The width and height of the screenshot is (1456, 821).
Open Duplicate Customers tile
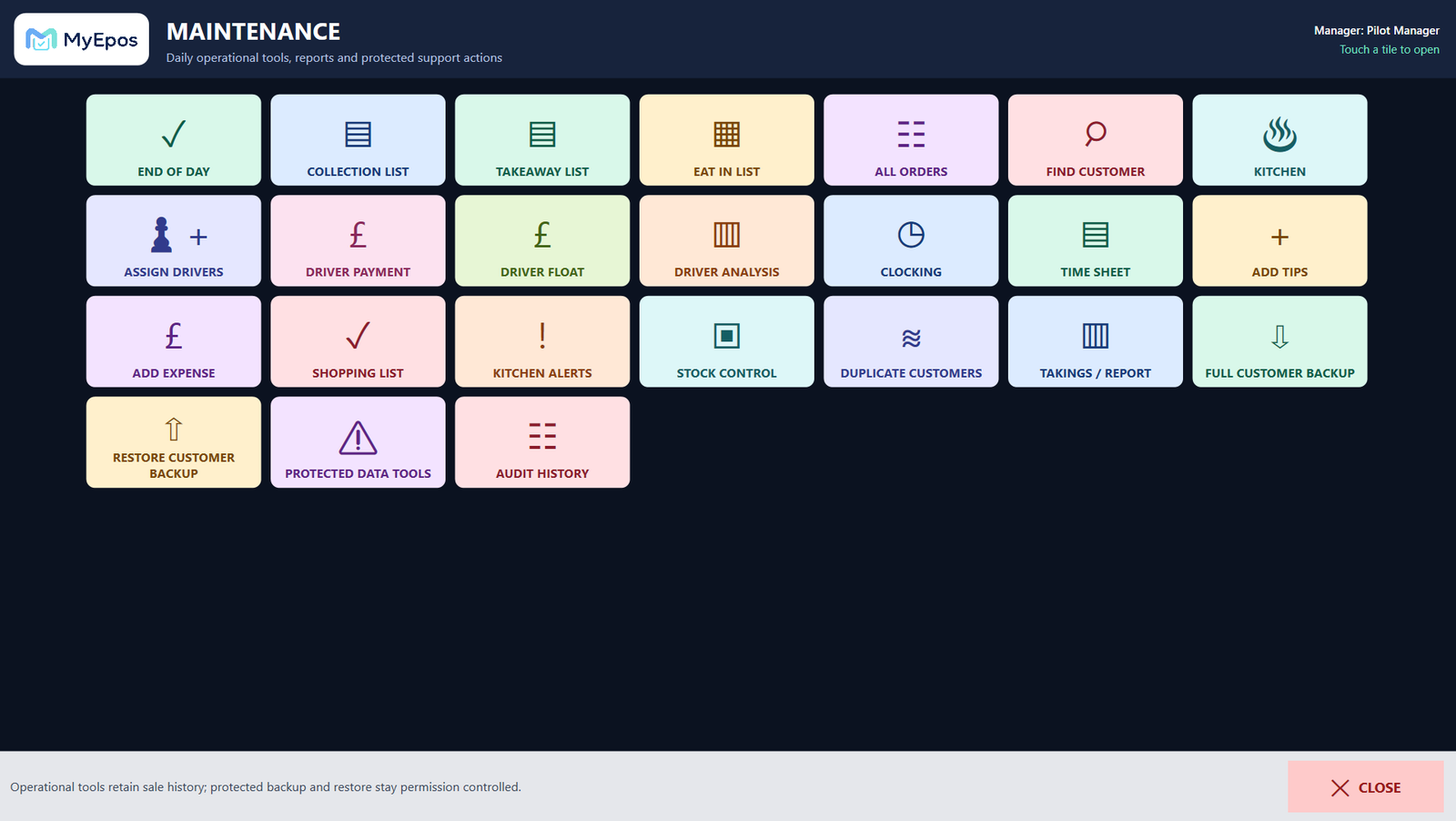911,341
